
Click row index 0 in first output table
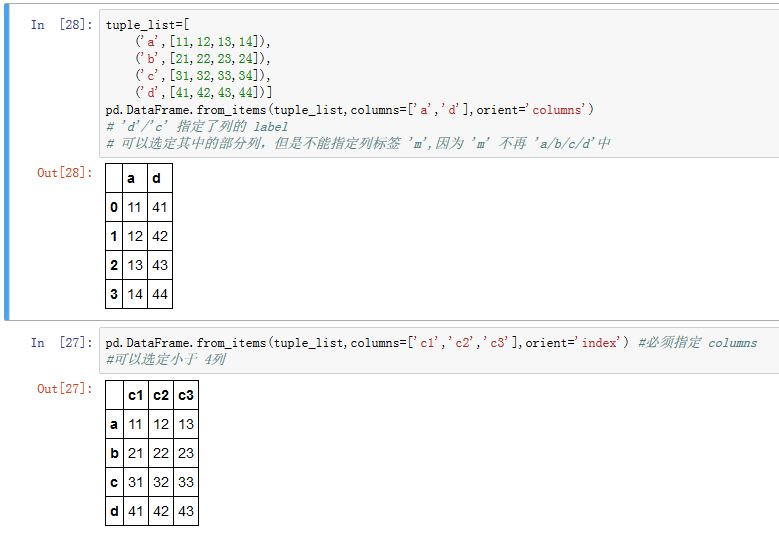tap(113, 207)
